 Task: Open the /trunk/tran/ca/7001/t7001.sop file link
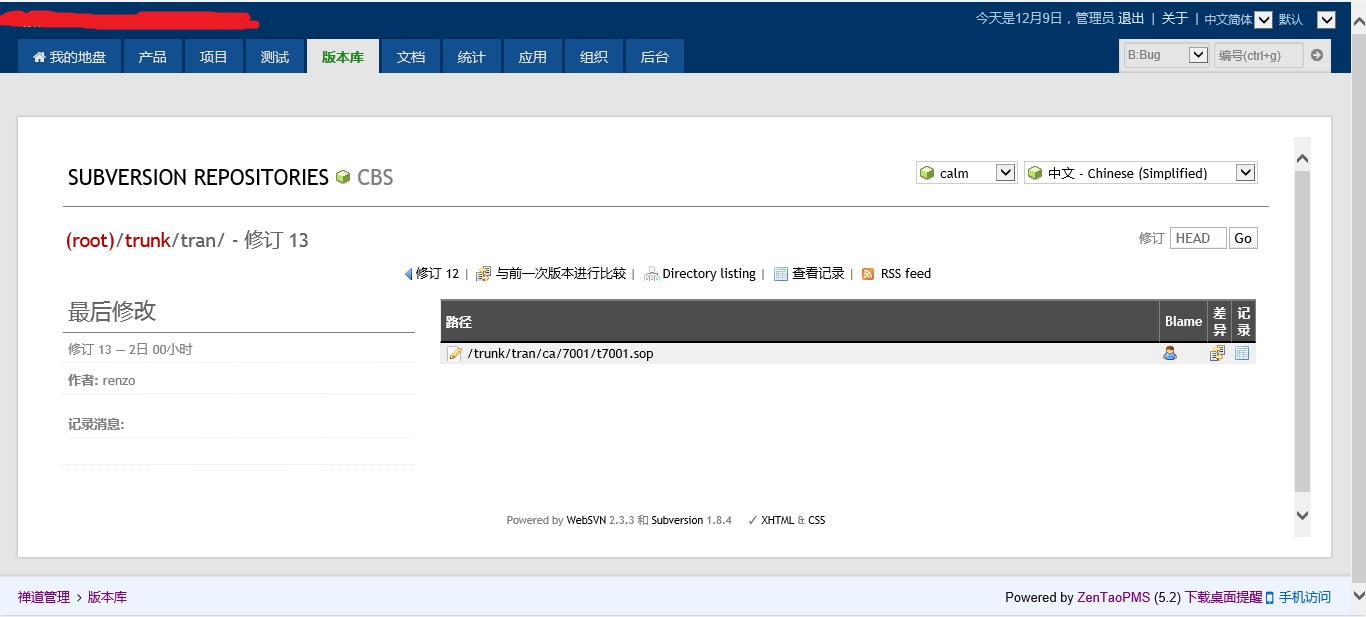click(560, 353)
